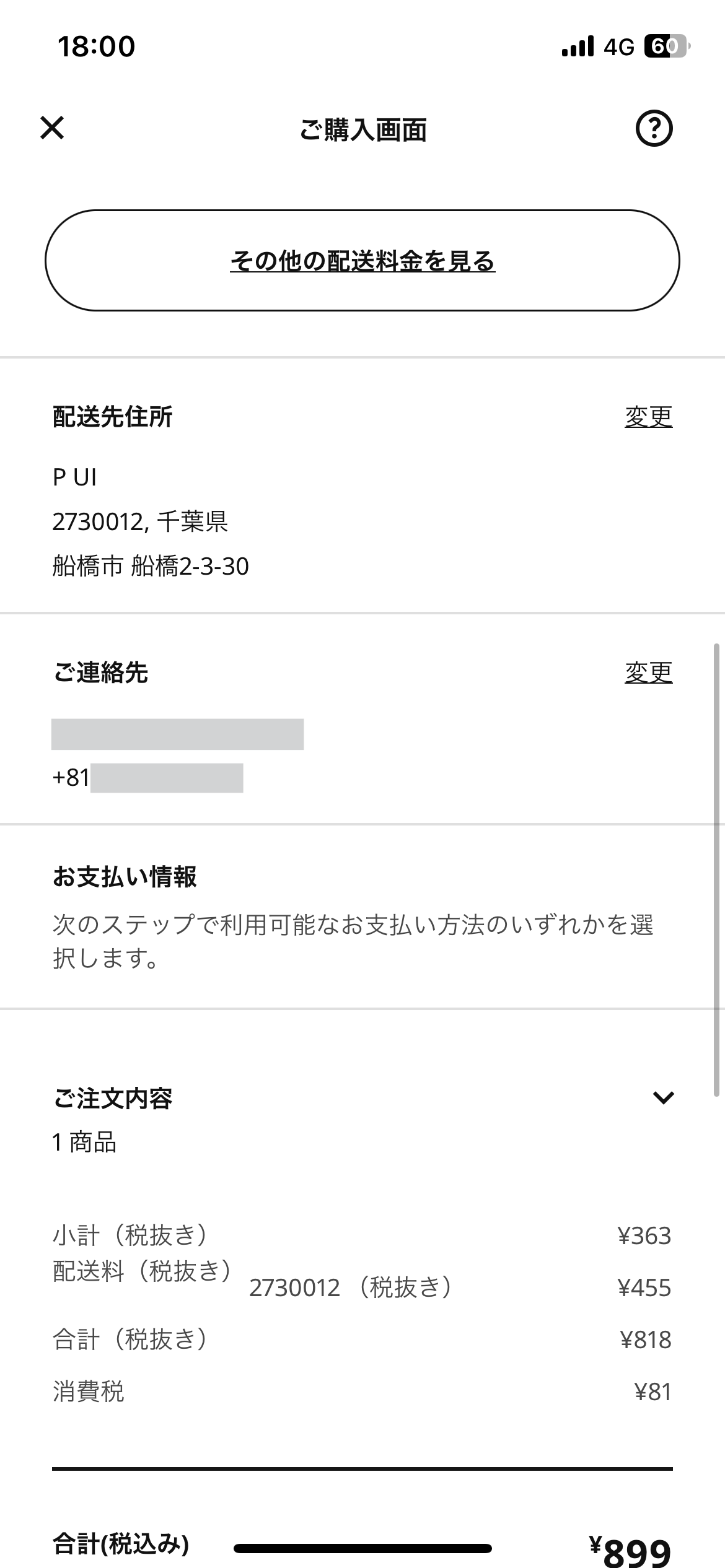The height and width of the screenshot is (1568, 725).
Task: Open help via question mark icon
Action: [654, 129]
